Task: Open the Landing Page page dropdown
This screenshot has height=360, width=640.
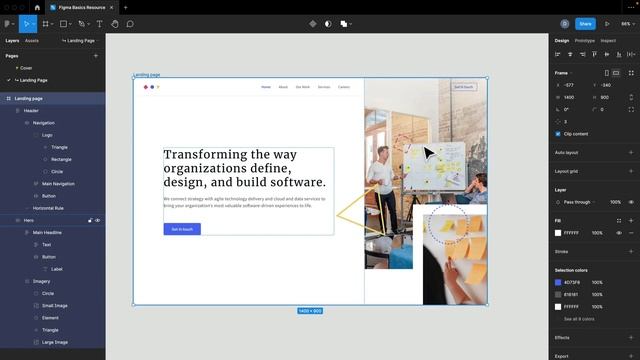Action: pyautogui.click(x=80, y=41)
